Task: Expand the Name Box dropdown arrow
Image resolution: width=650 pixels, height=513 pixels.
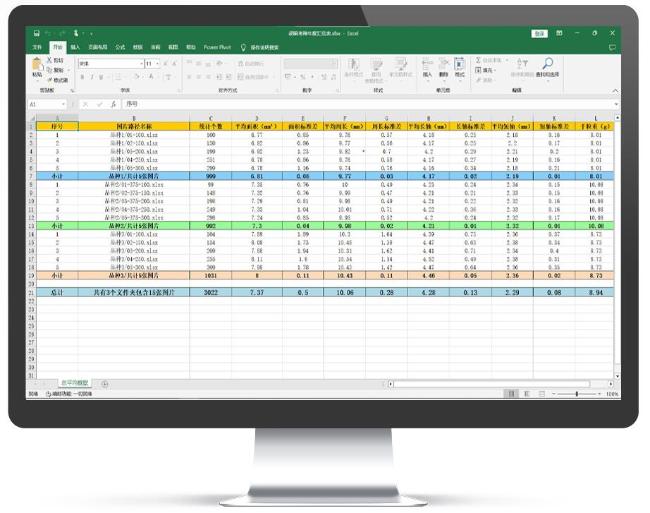Action: [x=65, y=104]
